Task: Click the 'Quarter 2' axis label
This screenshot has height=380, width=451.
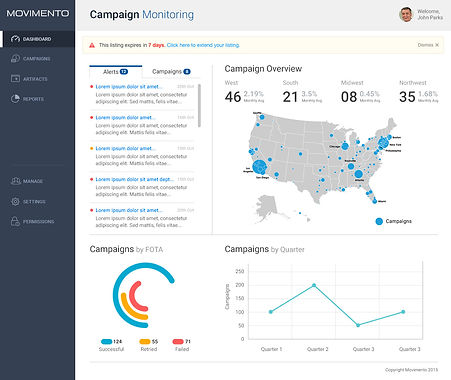Action: point(317,349)
